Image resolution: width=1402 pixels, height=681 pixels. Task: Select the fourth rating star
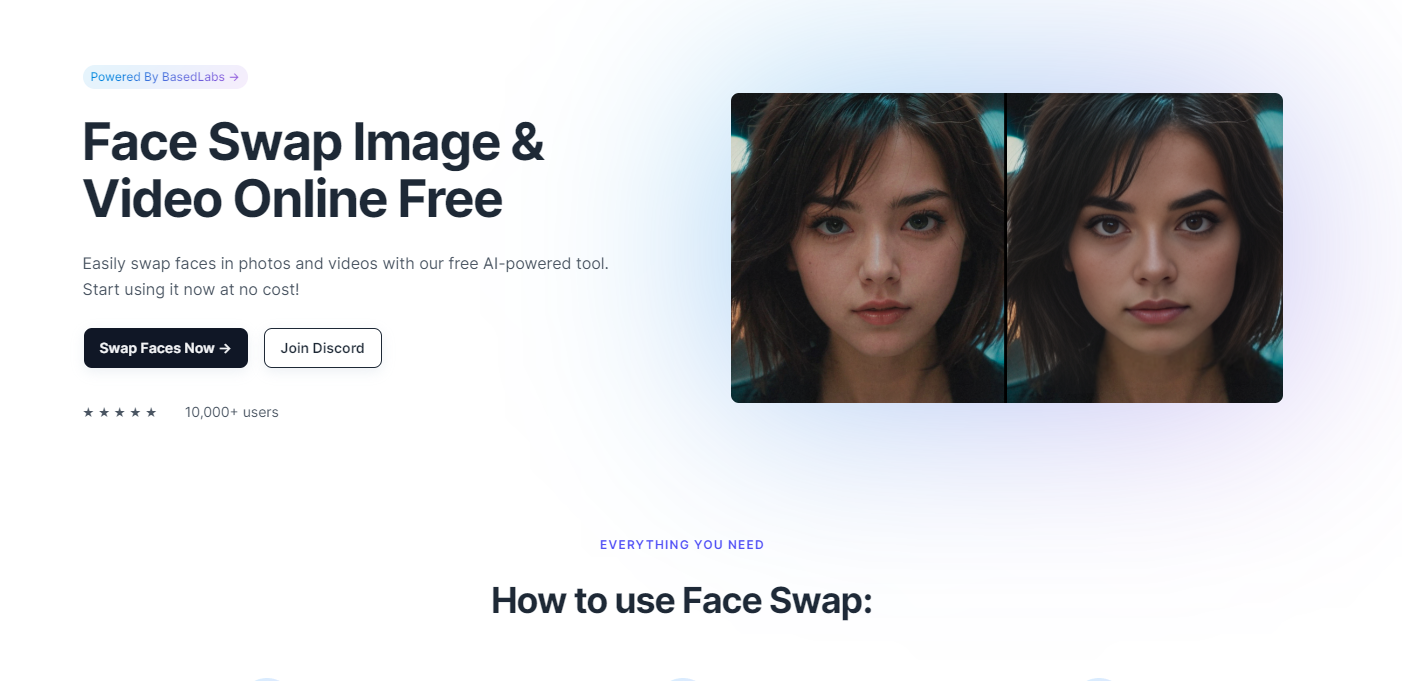pyautogui.click(x=136, y=412)
